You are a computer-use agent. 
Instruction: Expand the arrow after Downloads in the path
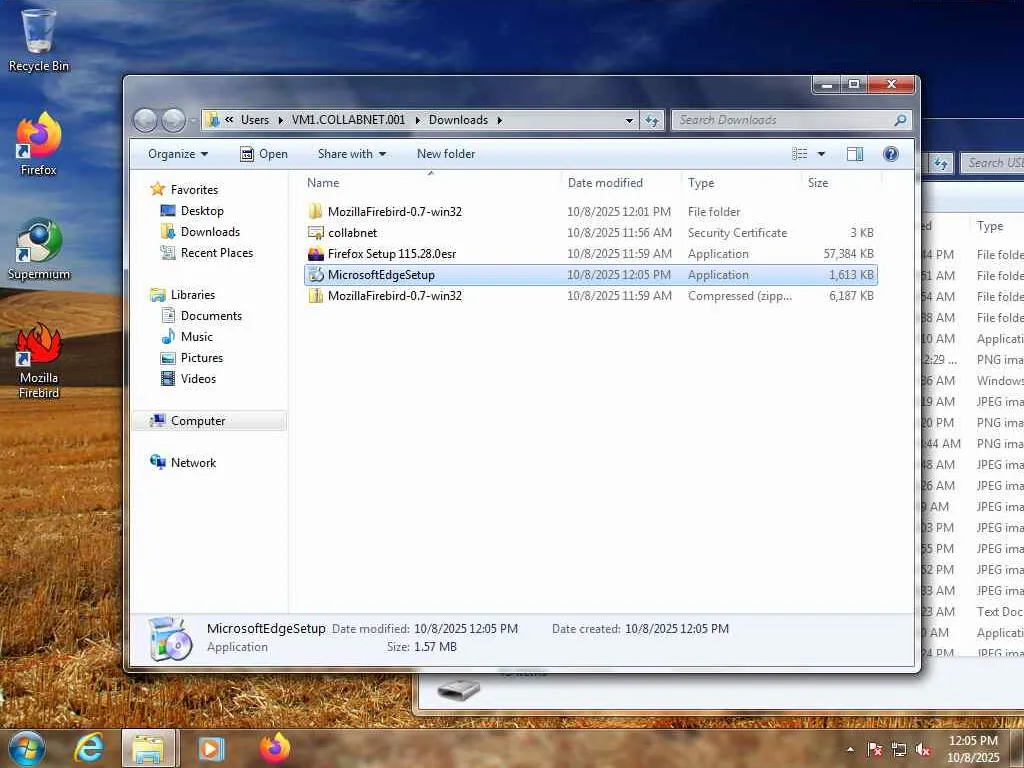500,120
